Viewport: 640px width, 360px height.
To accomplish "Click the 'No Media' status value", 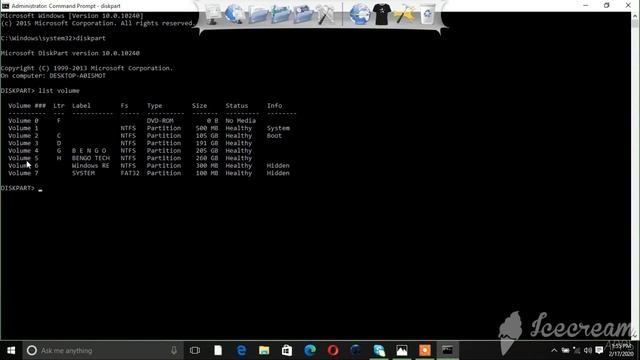I will (x=241, y=121).
